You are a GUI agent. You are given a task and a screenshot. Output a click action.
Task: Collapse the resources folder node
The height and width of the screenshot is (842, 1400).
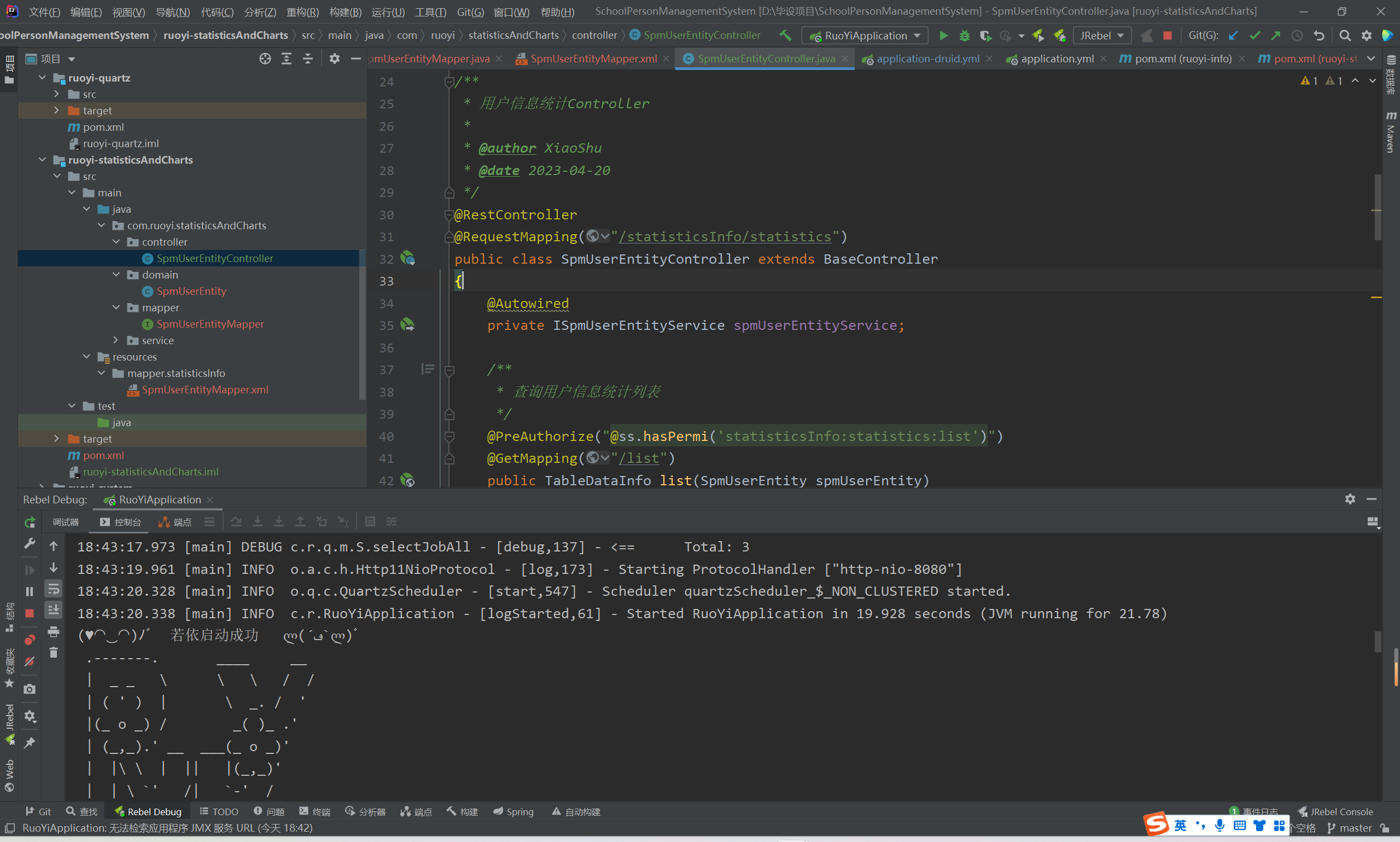pyautogui.click(x=86, y=357)
